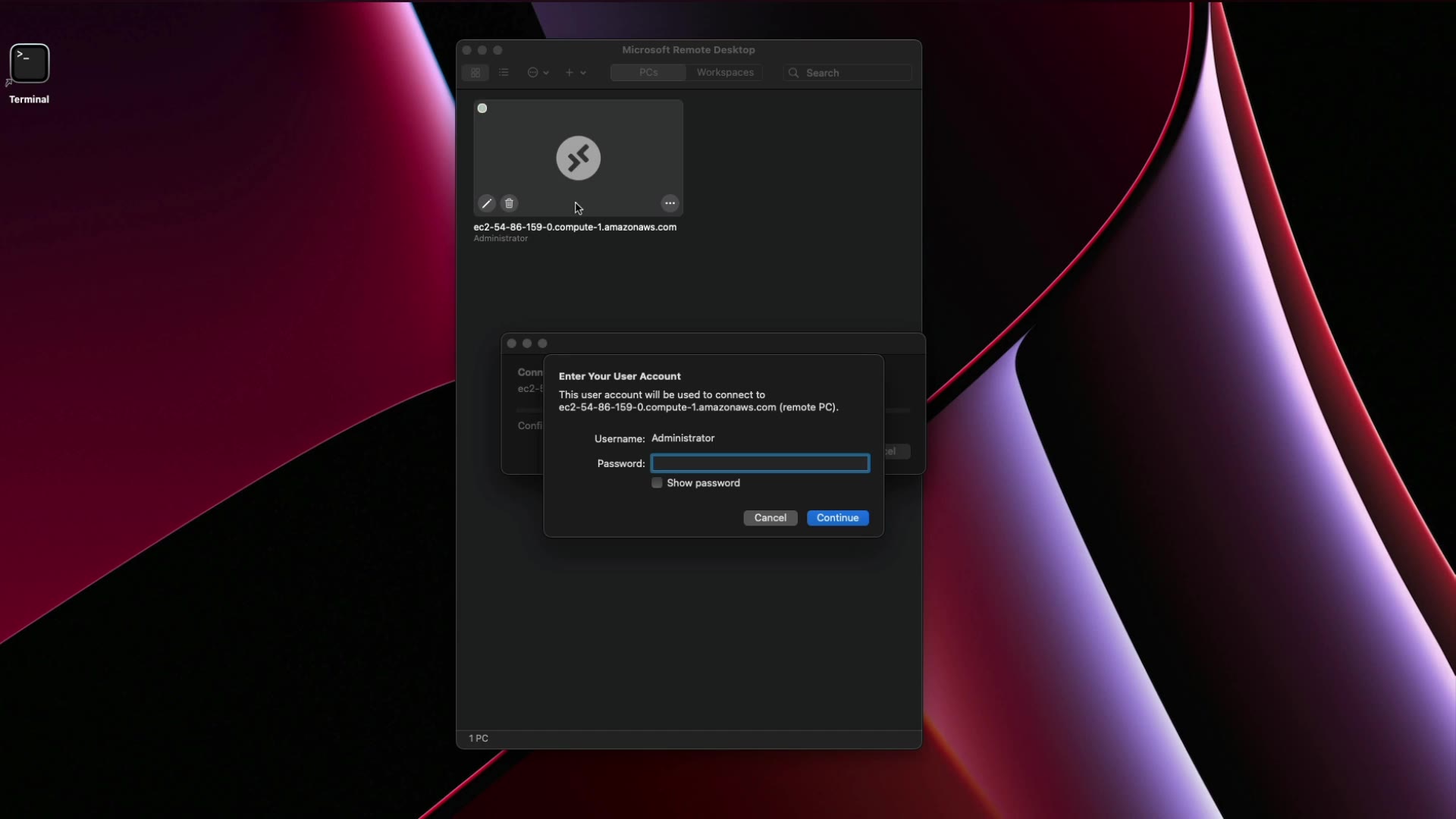Screen dimensions: 1456x819
Task: Delete the PC with trash icon
Action: pyautogui.click(x=510, y=203)
